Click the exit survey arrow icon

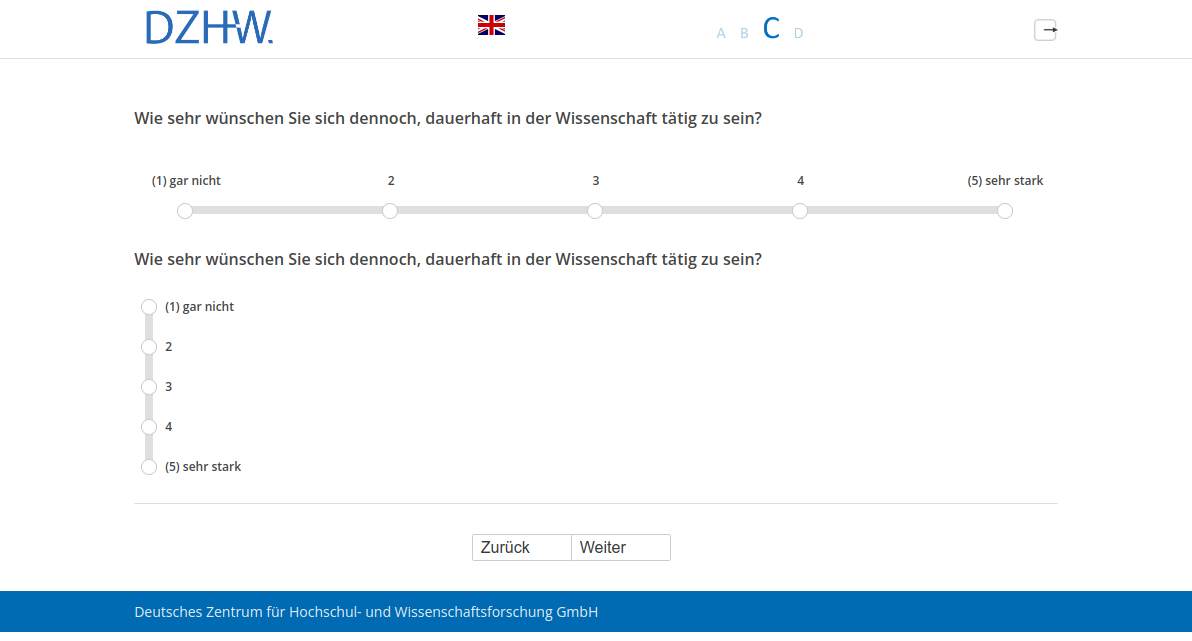click(1045, 30)
